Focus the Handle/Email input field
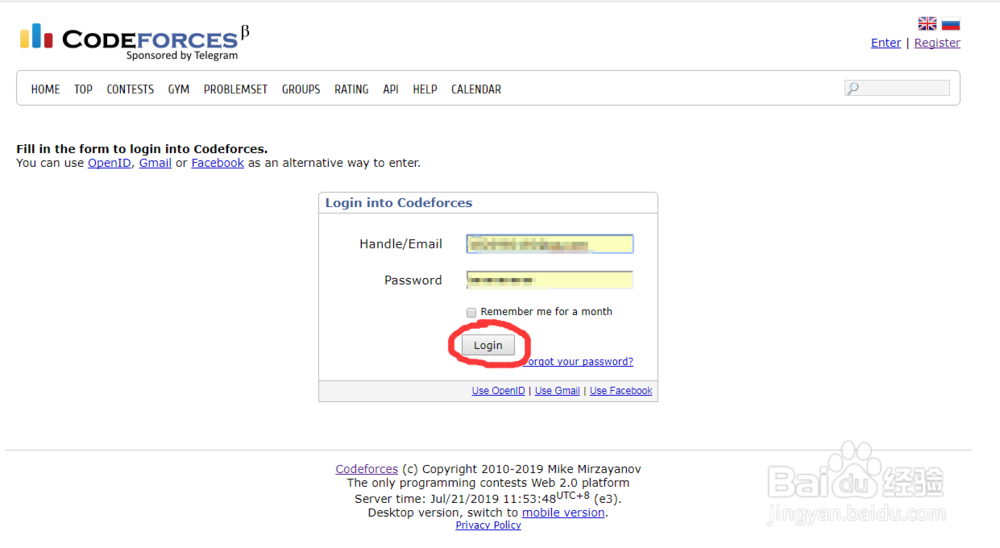 (550, 244)
